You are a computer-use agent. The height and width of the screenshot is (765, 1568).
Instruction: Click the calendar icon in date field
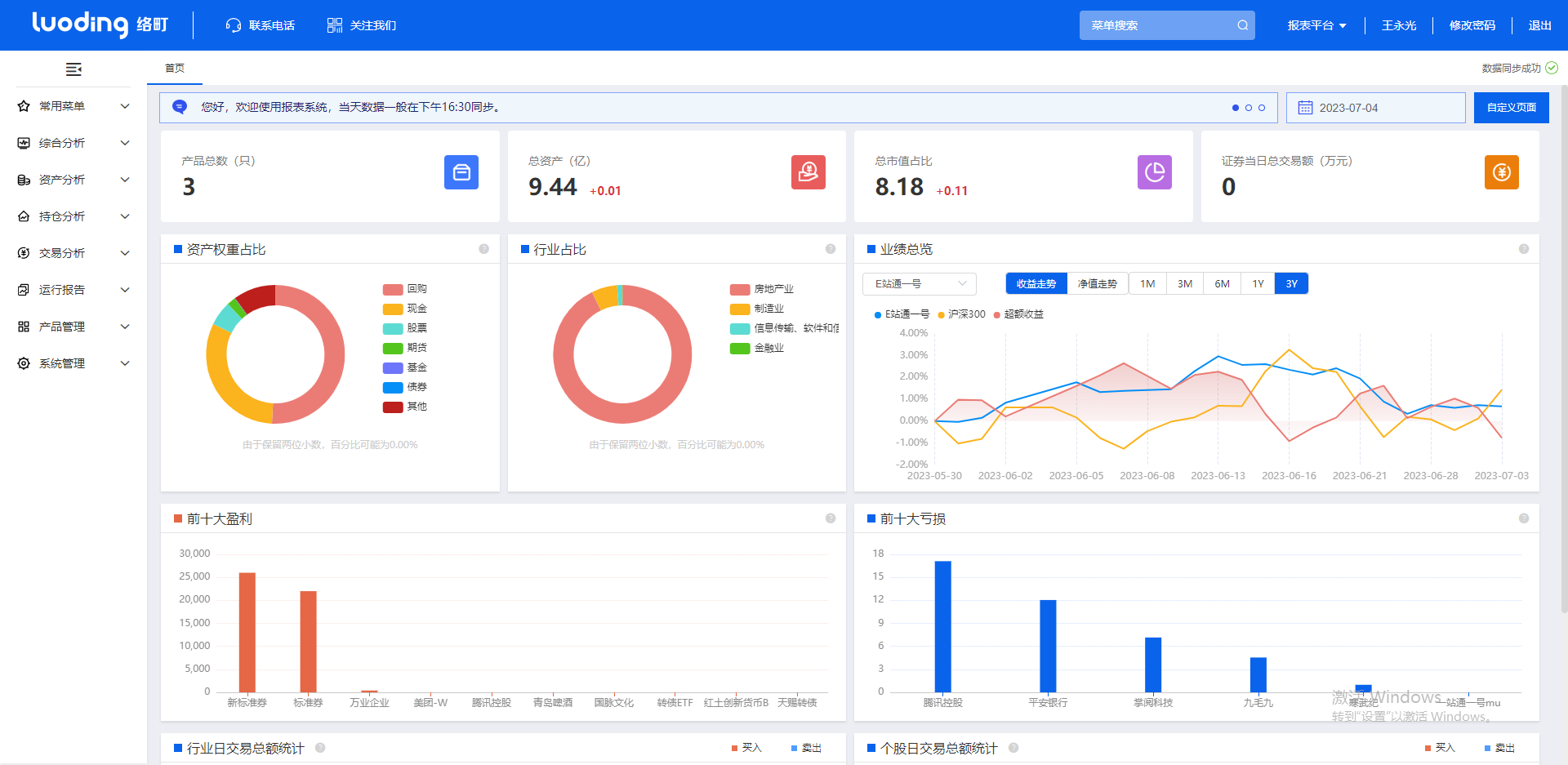click(x=1305, y=108)
